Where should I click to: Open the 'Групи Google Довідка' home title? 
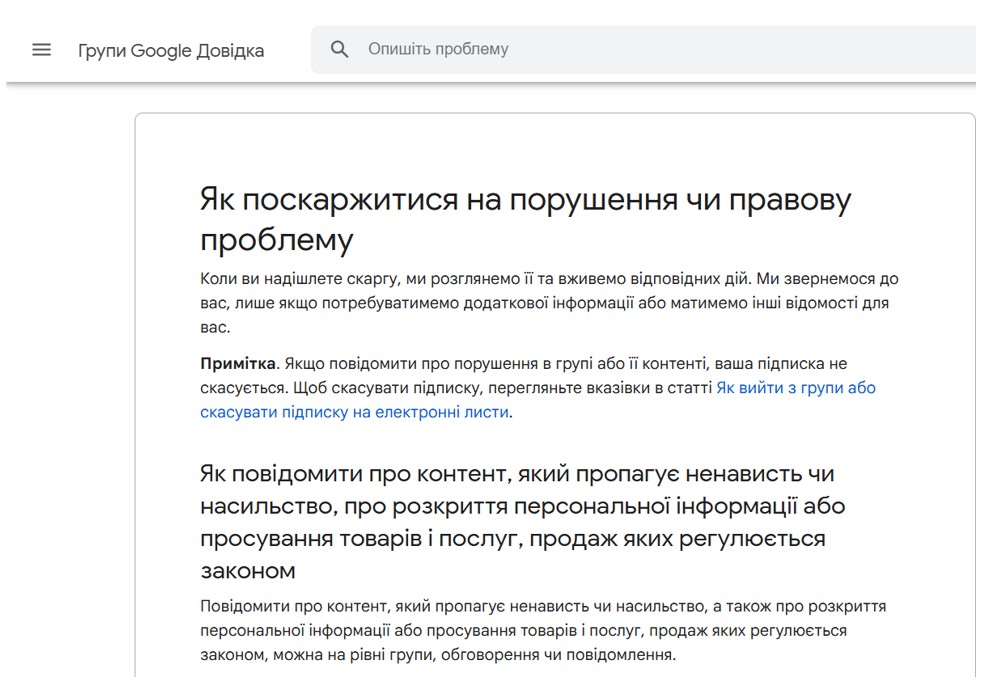click(x=171, y=50)
